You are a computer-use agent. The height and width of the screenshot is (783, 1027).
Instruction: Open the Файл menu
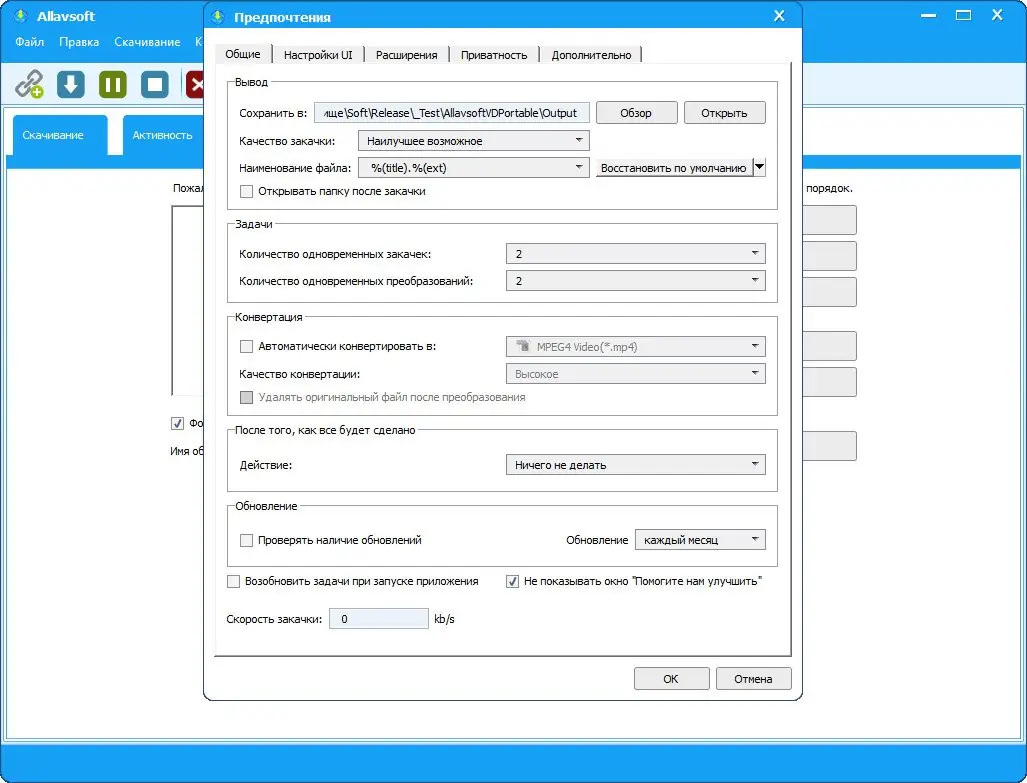coord(29,42)
